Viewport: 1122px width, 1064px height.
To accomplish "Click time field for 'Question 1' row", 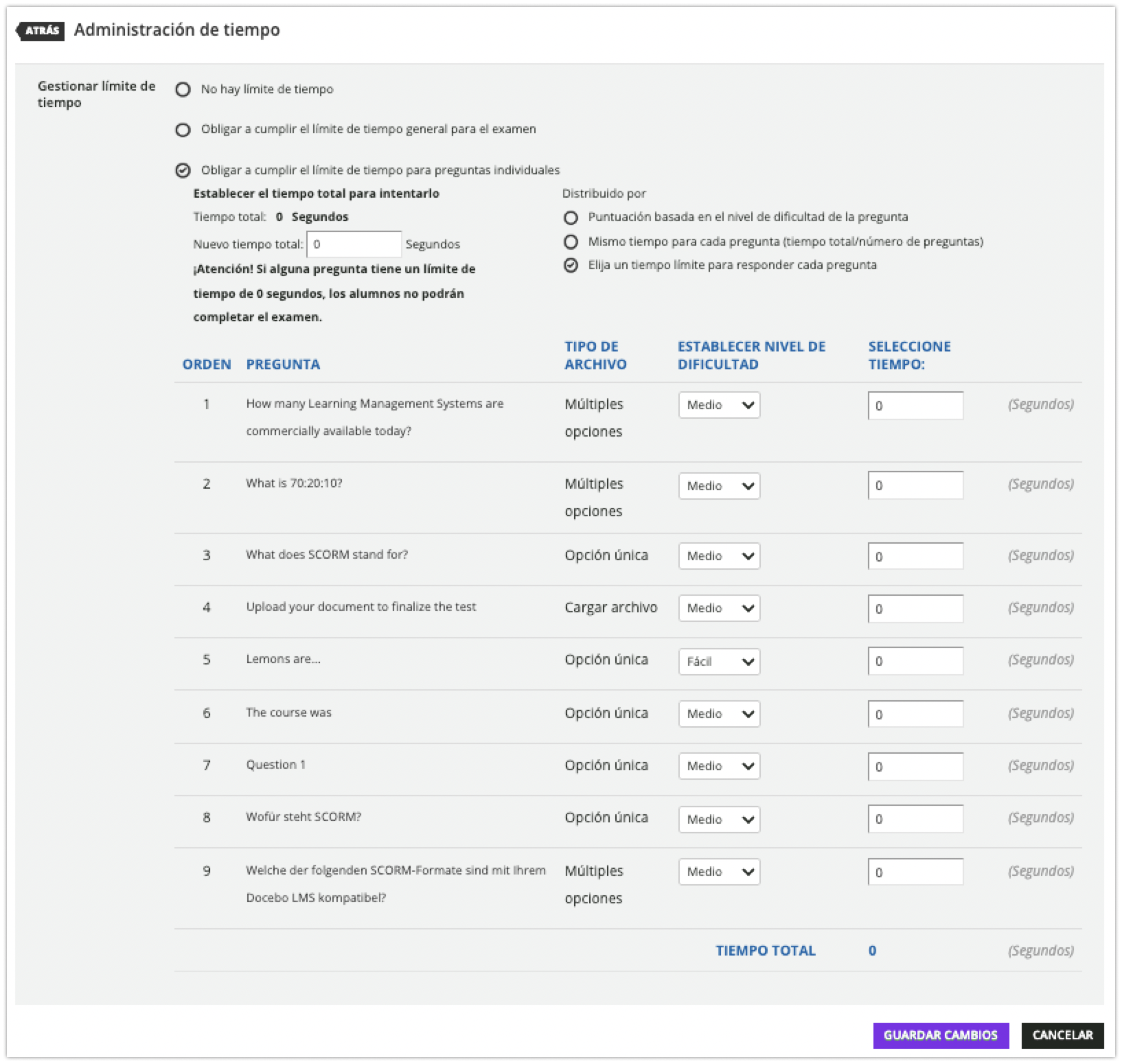I will [x=915, y=767].
